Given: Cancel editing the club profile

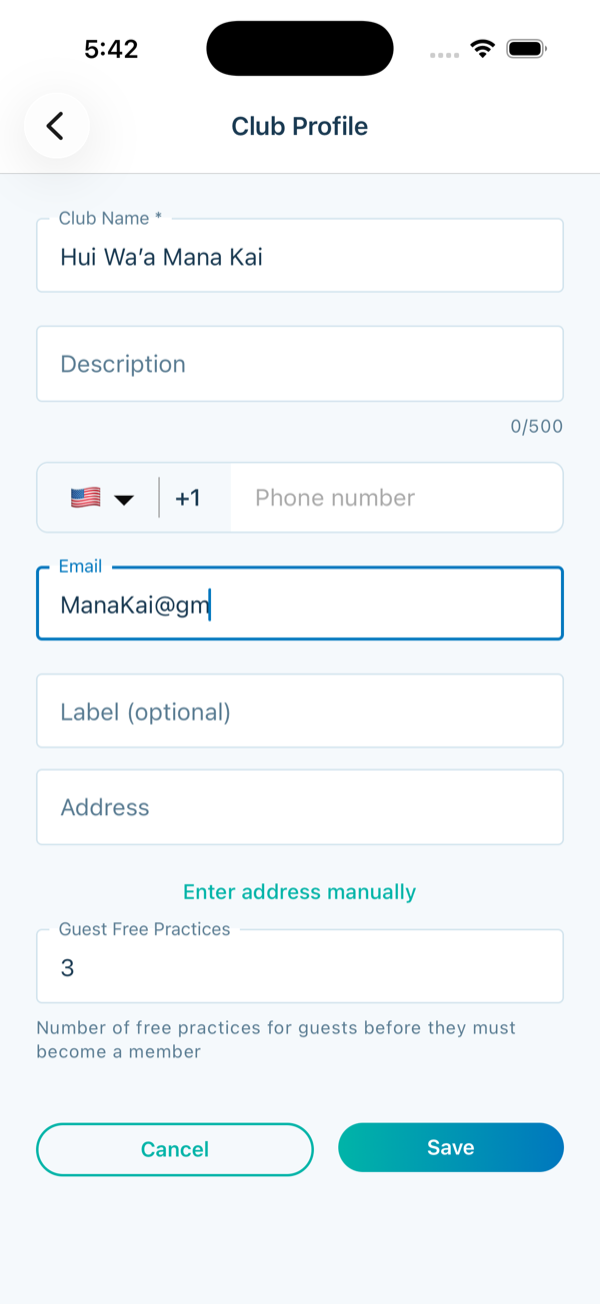Looking at the screenshot, I should (175, 1149).
